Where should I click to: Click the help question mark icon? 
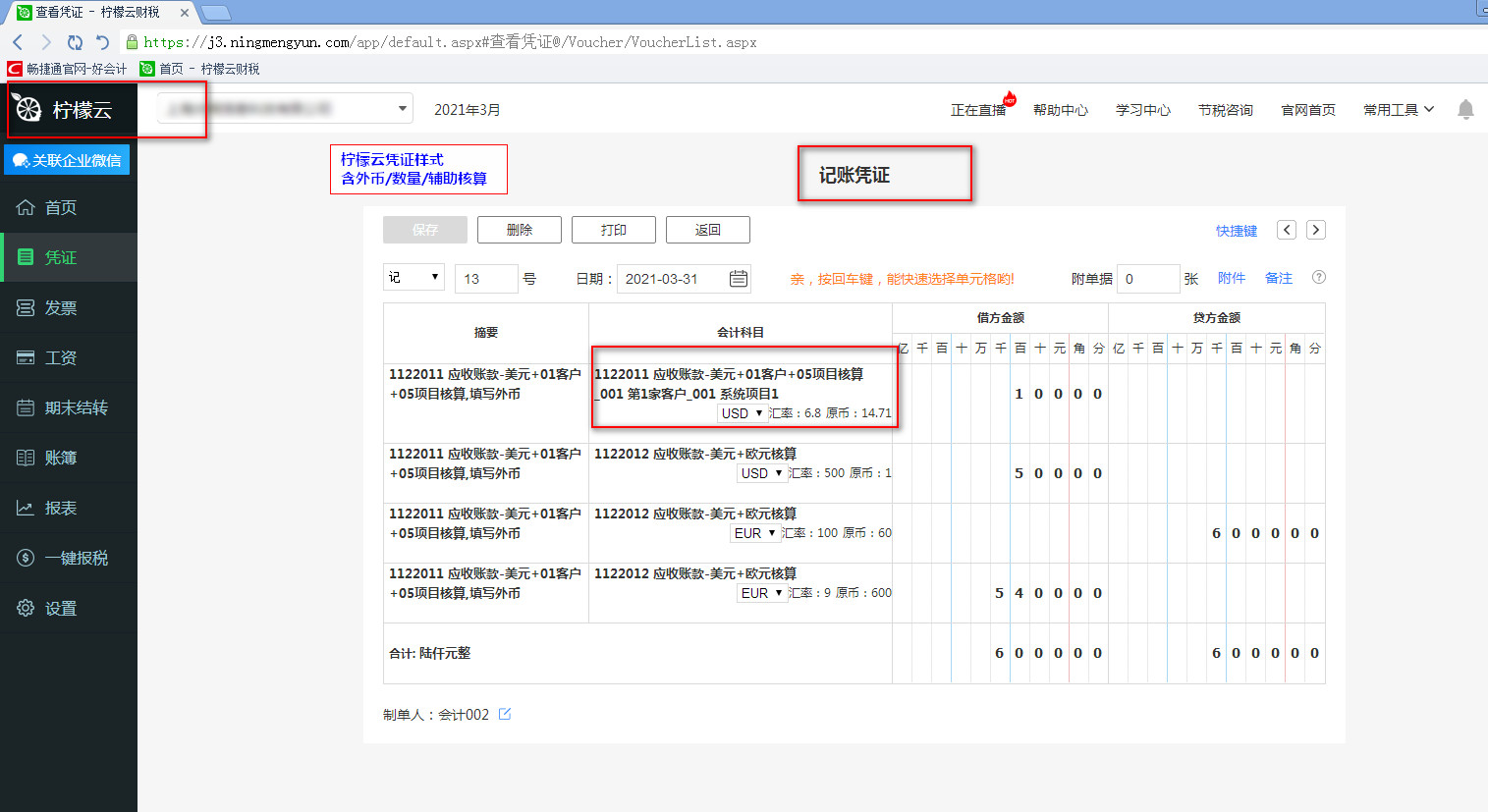(1319, 278)
